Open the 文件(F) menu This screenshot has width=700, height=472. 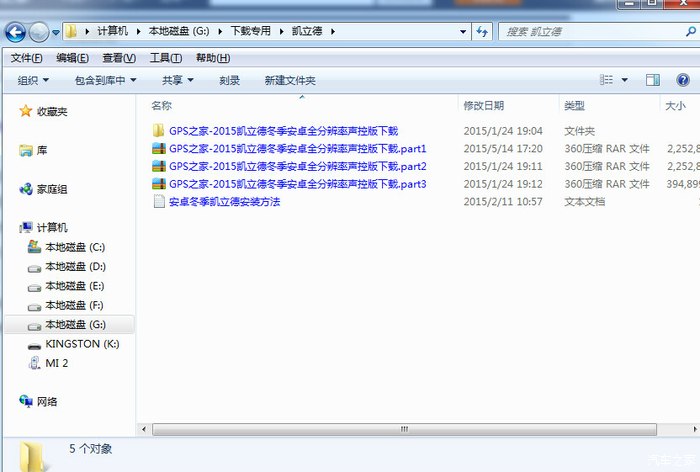[x=26, y=58]
